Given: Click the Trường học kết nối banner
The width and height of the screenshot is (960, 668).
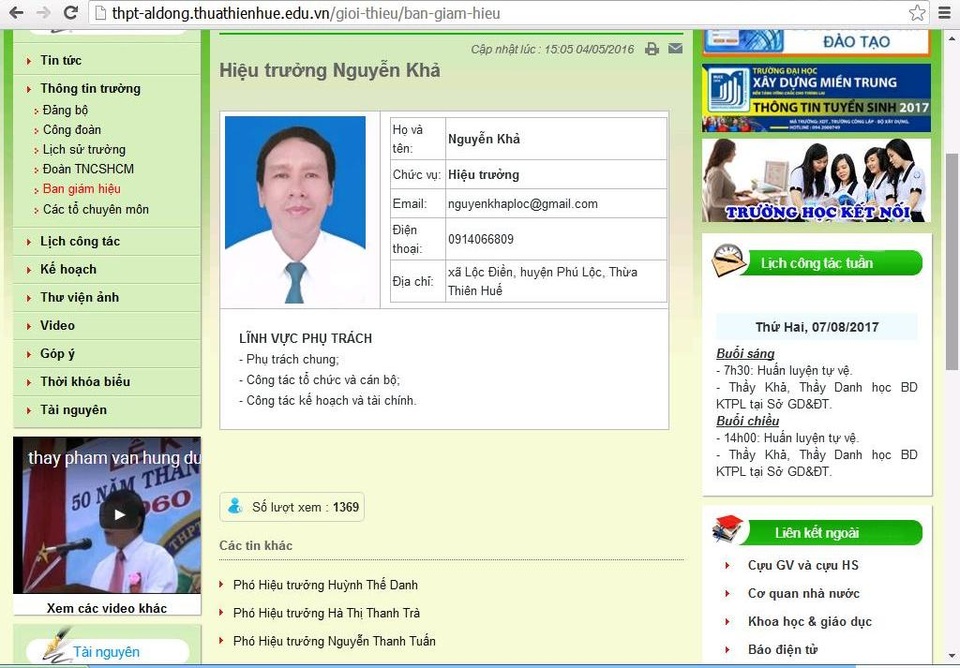Looking at the screenshot, I should pyautogui.click(x=816, y=180).
